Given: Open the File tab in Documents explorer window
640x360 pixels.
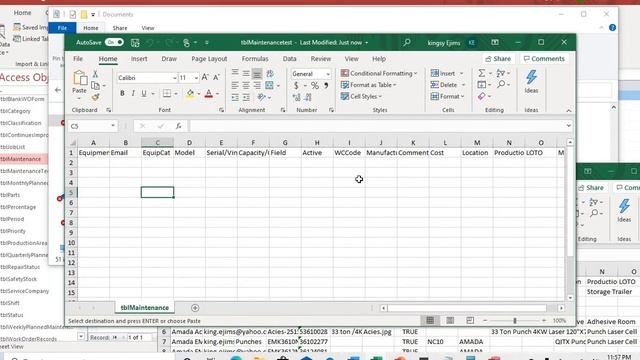Looking at the screenshot, I should 62,28.
